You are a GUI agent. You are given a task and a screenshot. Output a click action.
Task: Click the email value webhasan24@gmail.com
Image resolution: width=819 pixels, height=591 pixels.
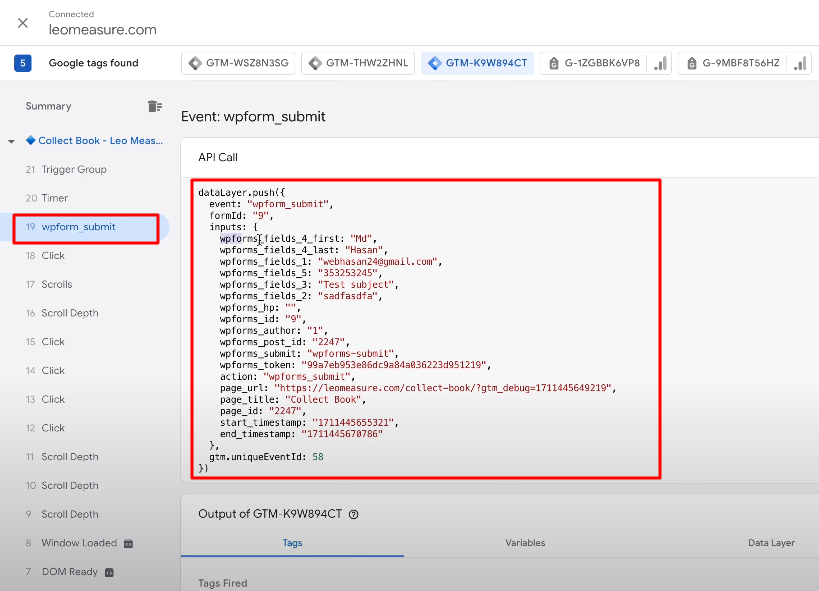(377, 262)
